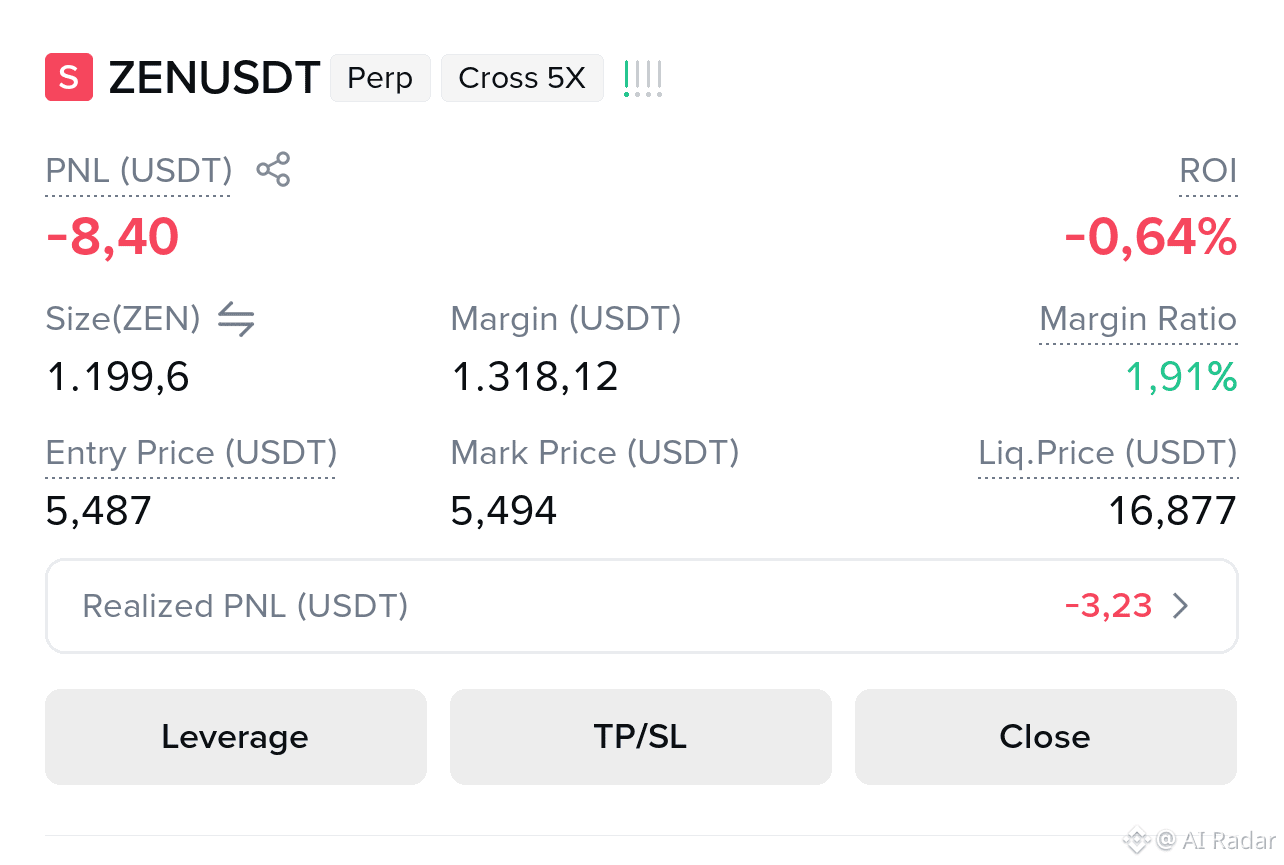
Task: Click the Margin Ratio label
Action: [1138, 320]
